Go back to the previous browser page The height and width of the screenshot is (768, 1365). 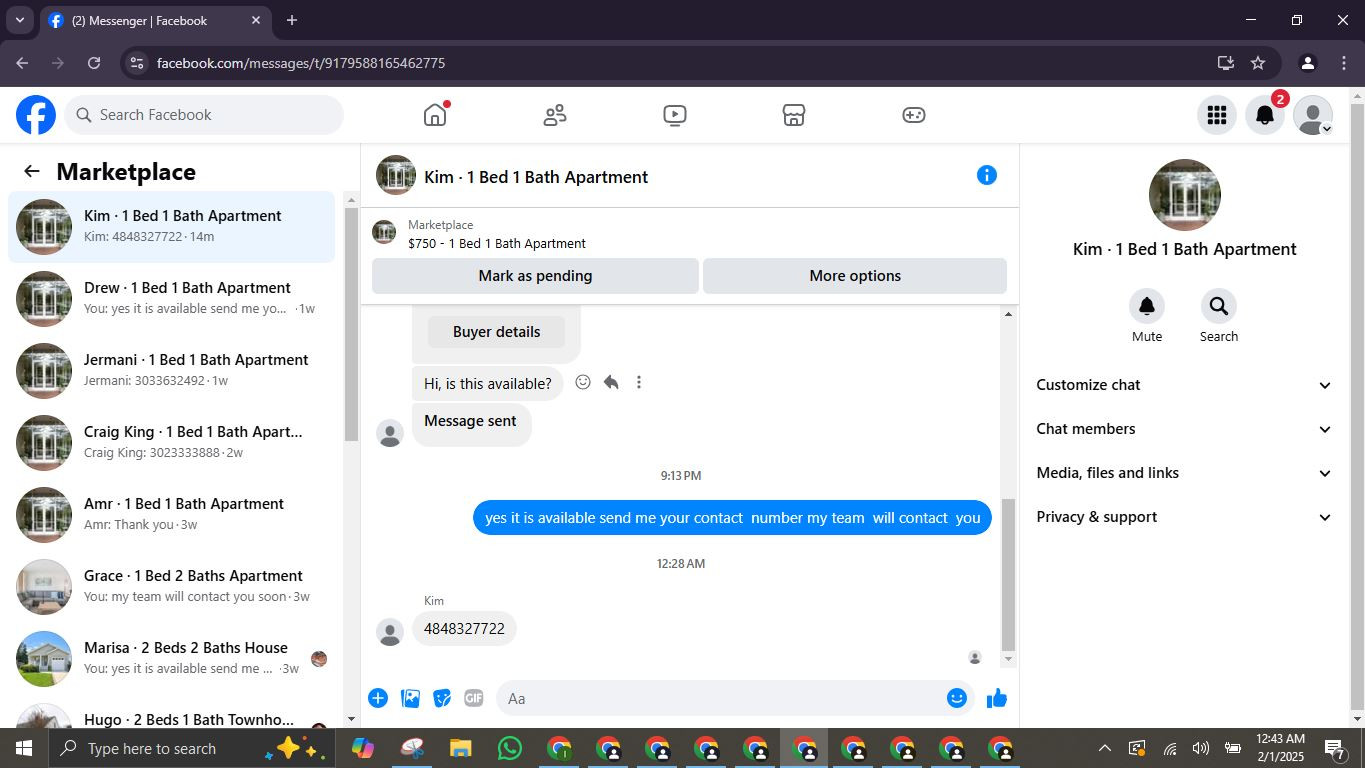tap(22, 63)
